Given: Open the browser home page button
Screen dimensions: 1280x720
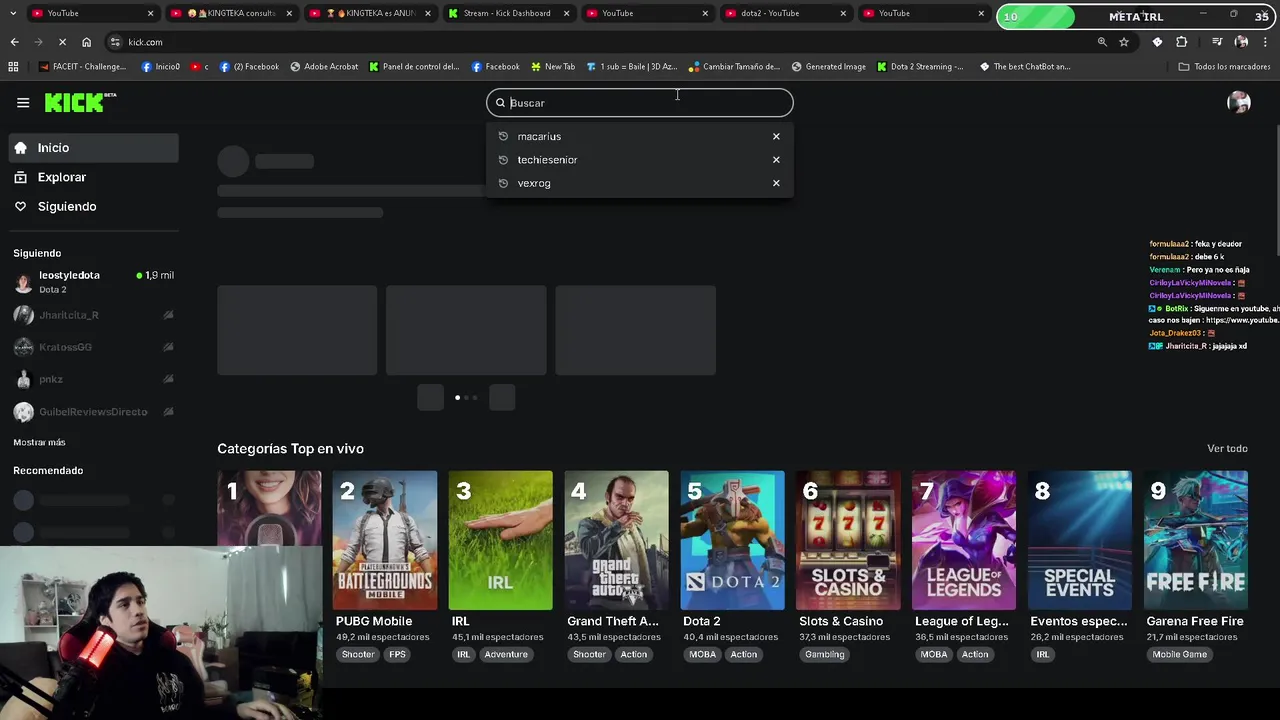Looking at the screenshot, I should pos(86,42).
